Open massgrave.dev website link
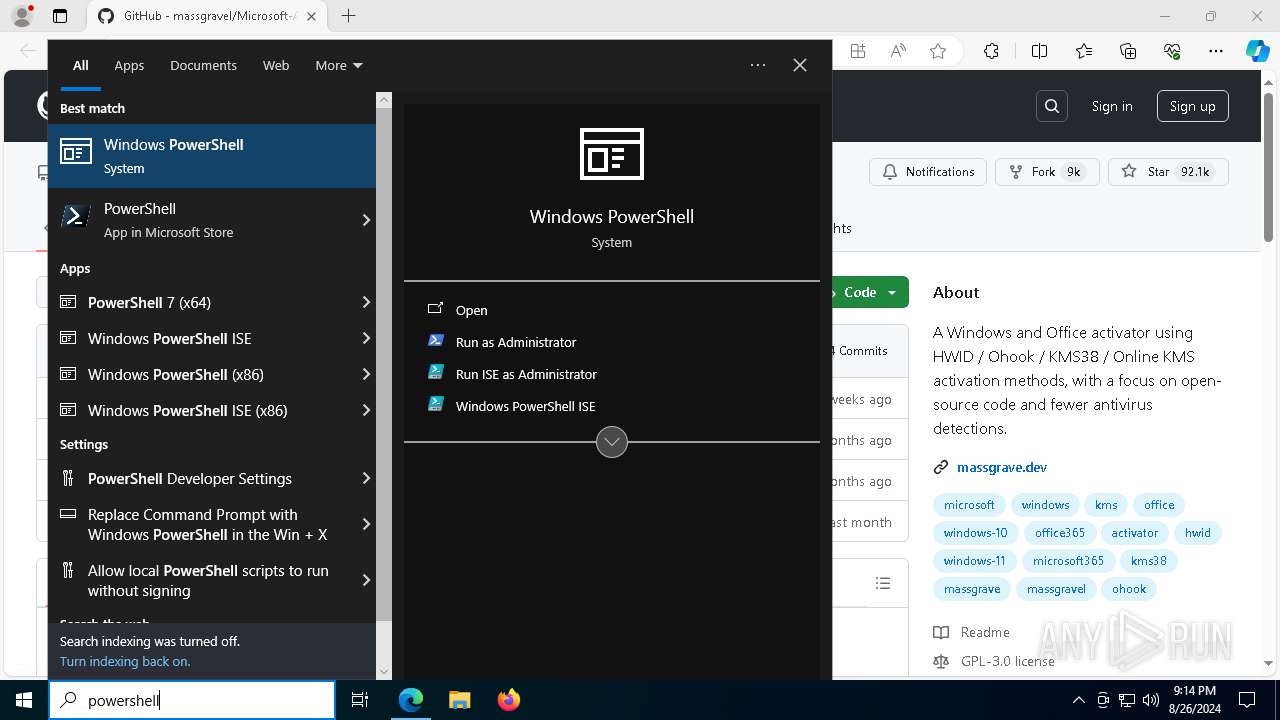The image size is (1280, 720). (1002, 467)
